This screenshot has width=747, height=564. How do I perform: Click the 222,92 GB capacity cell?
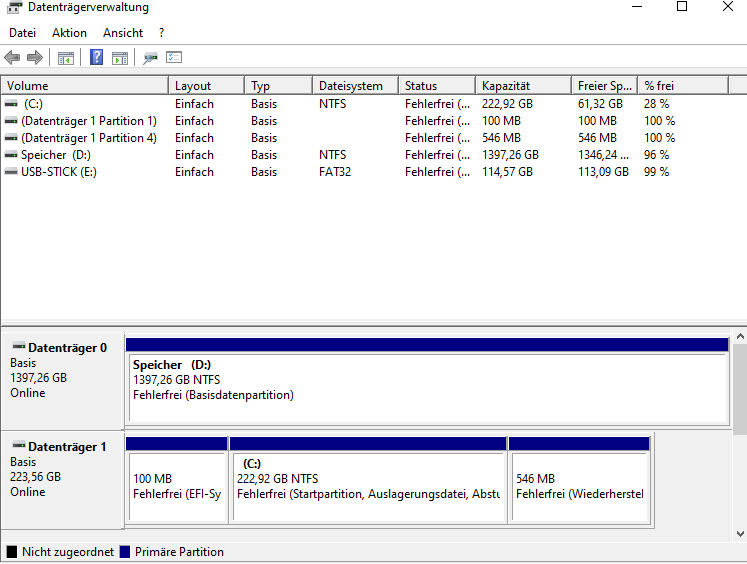(507, 103)
